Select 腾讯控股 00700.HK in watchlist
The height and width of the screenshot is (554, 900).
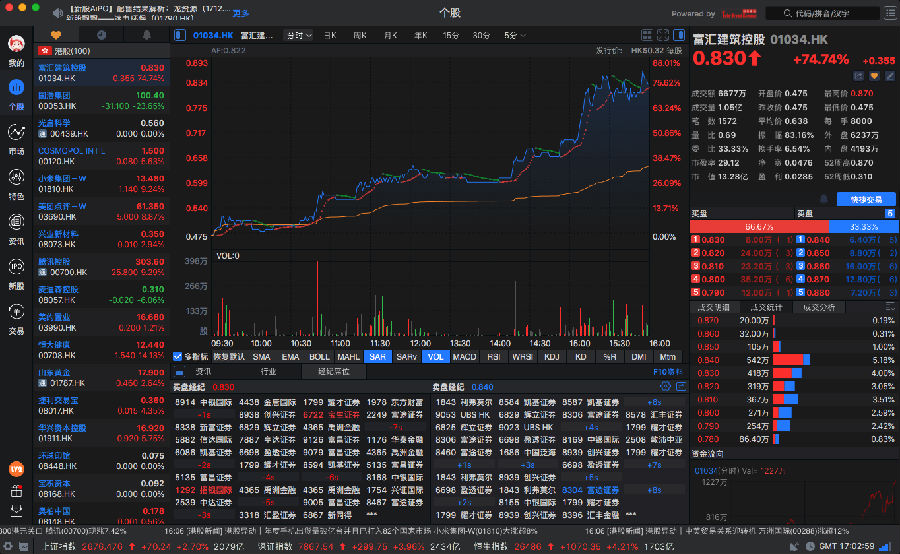[102, 267]
